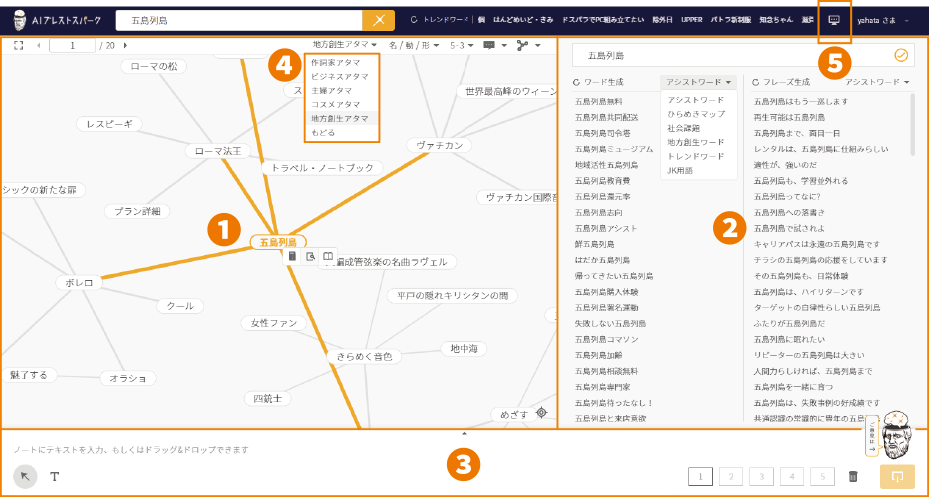The image size is (929, 498).
Task: Select phrase 五島列島ってなに?
Action: click(787, 197)
